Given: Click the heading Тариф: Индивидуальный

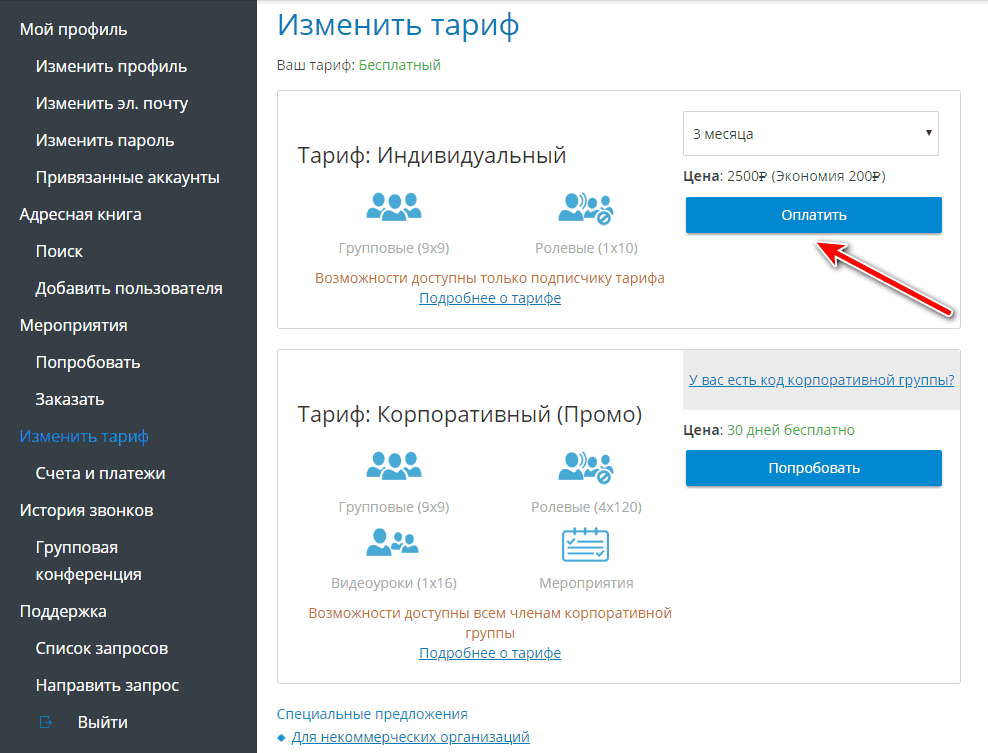Looking at the screenshot, I should (432, 156).
